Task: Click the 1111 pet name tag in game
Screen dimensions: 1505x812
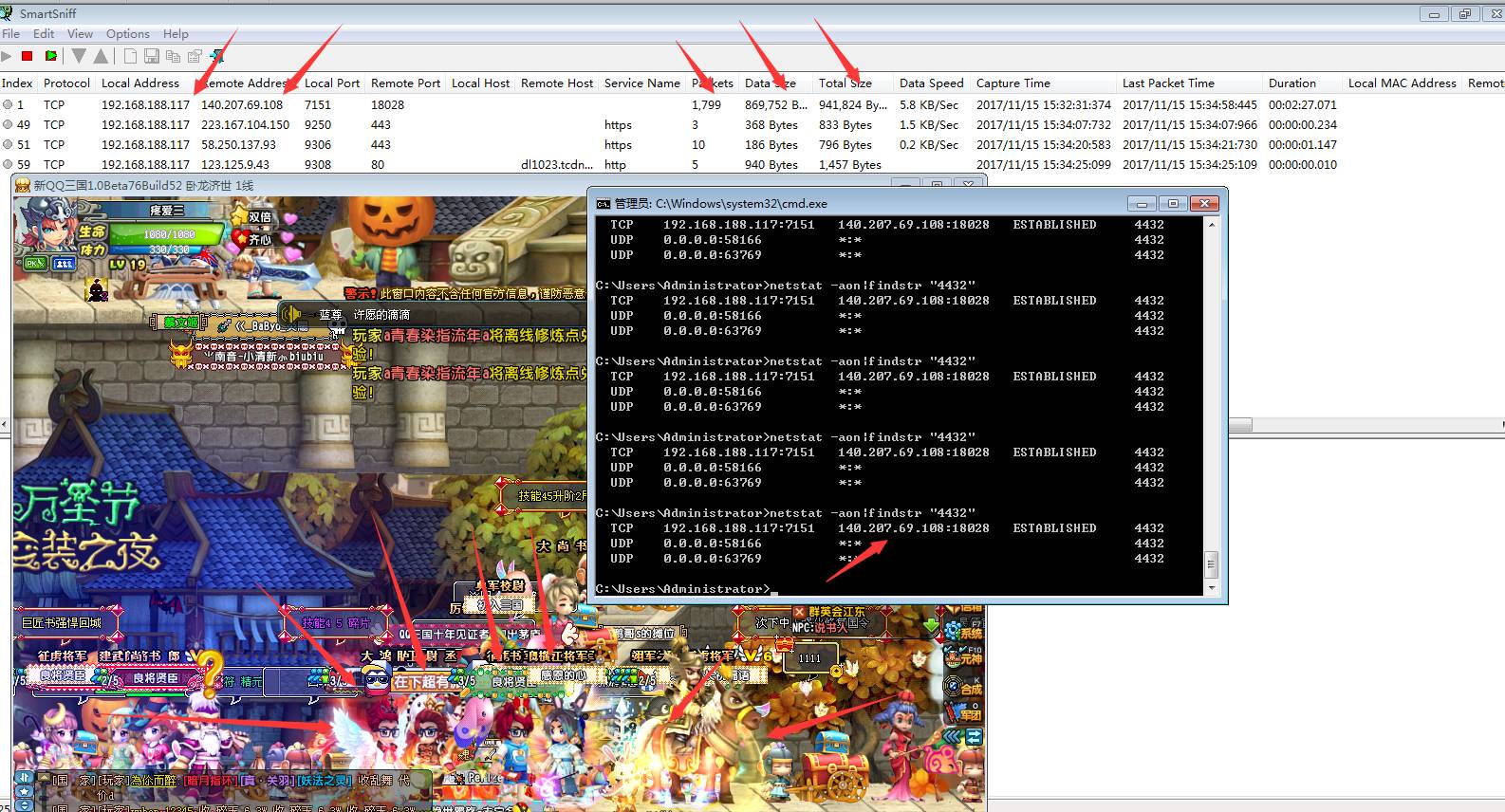Action: pos(809,657)
